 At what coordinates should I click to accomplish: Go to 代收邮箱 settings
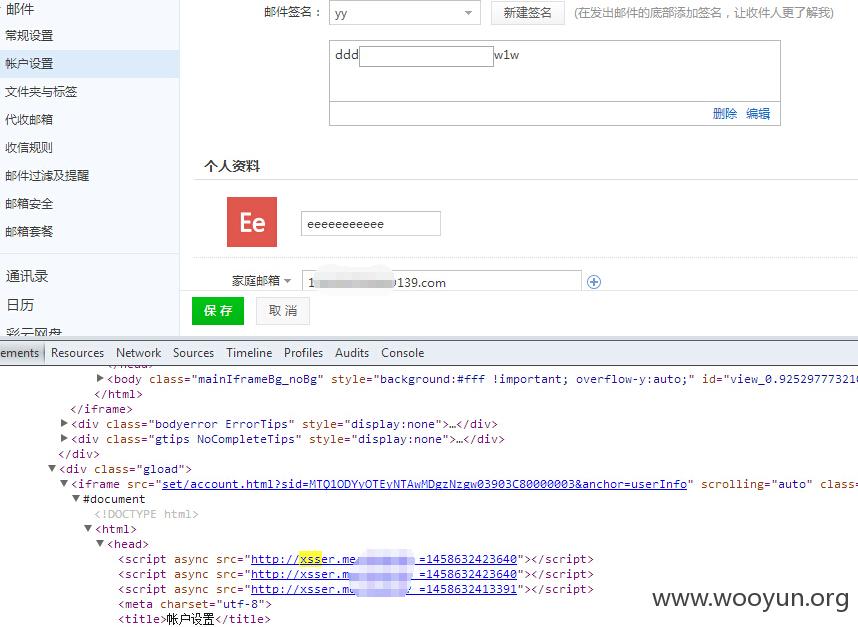click(x=30, y=119)
